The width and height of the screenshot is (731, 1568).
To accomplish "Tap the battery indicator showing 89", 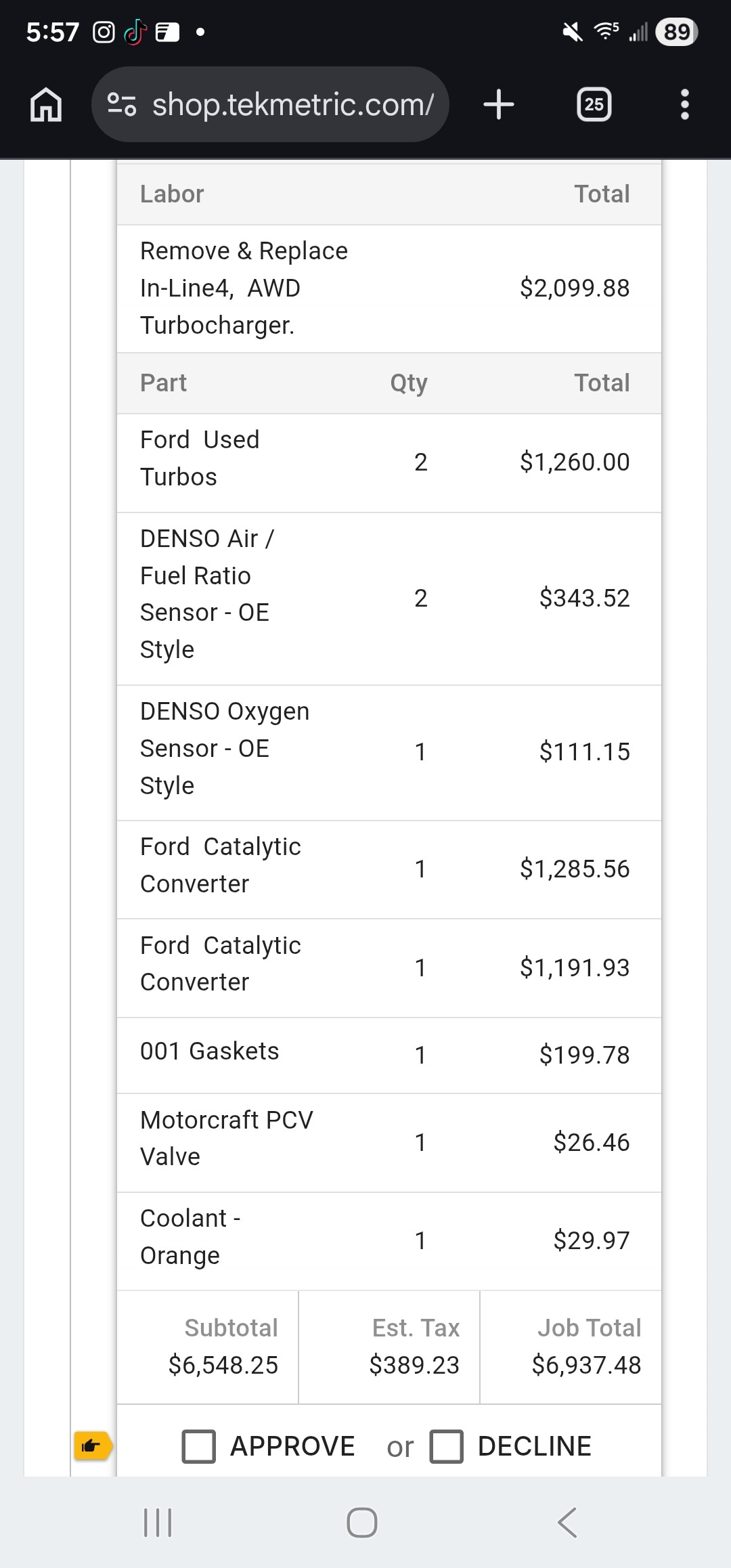I will pos(676,32).
